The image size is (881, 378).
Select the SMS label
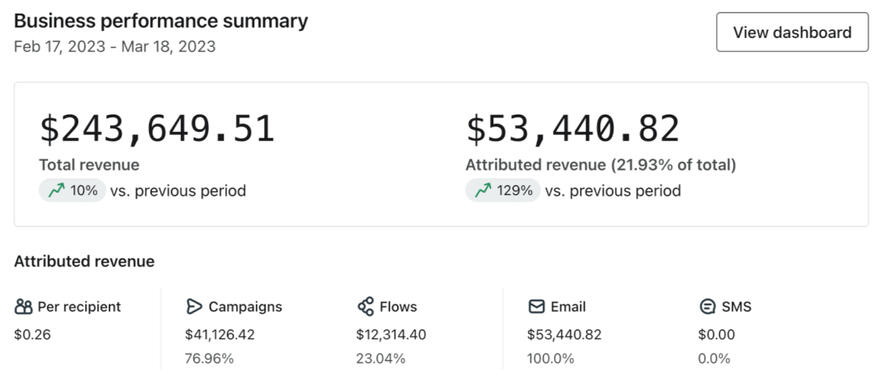tap(737, 307)
